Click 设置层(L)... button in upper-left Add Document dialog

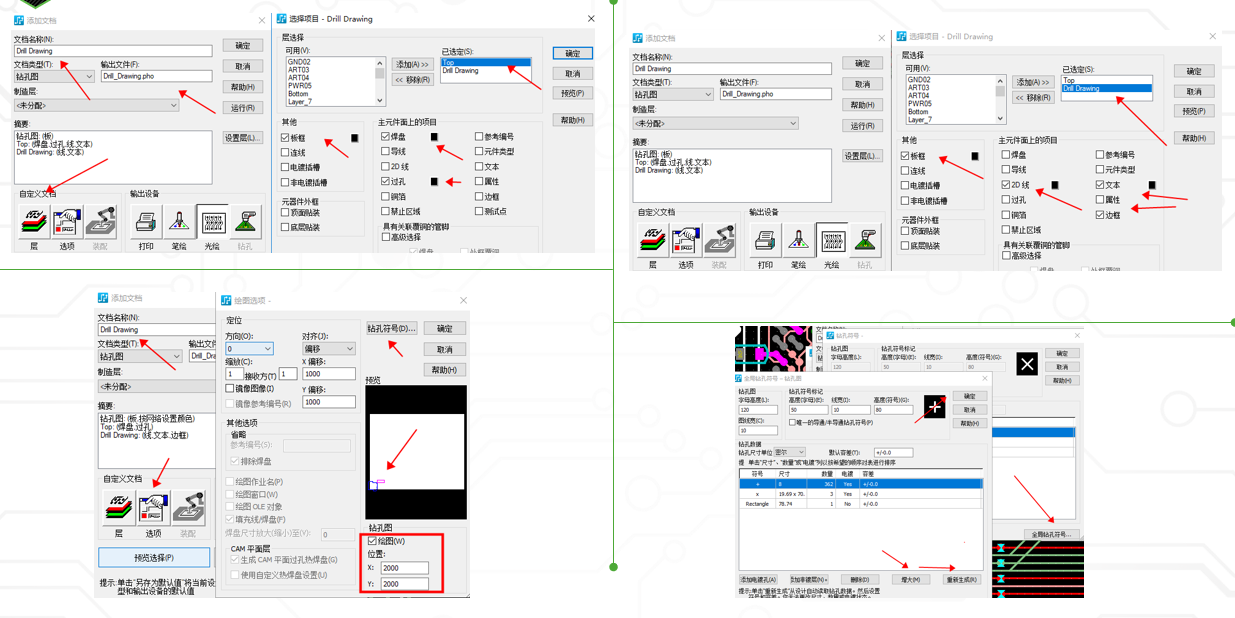[x=242, y=138]
